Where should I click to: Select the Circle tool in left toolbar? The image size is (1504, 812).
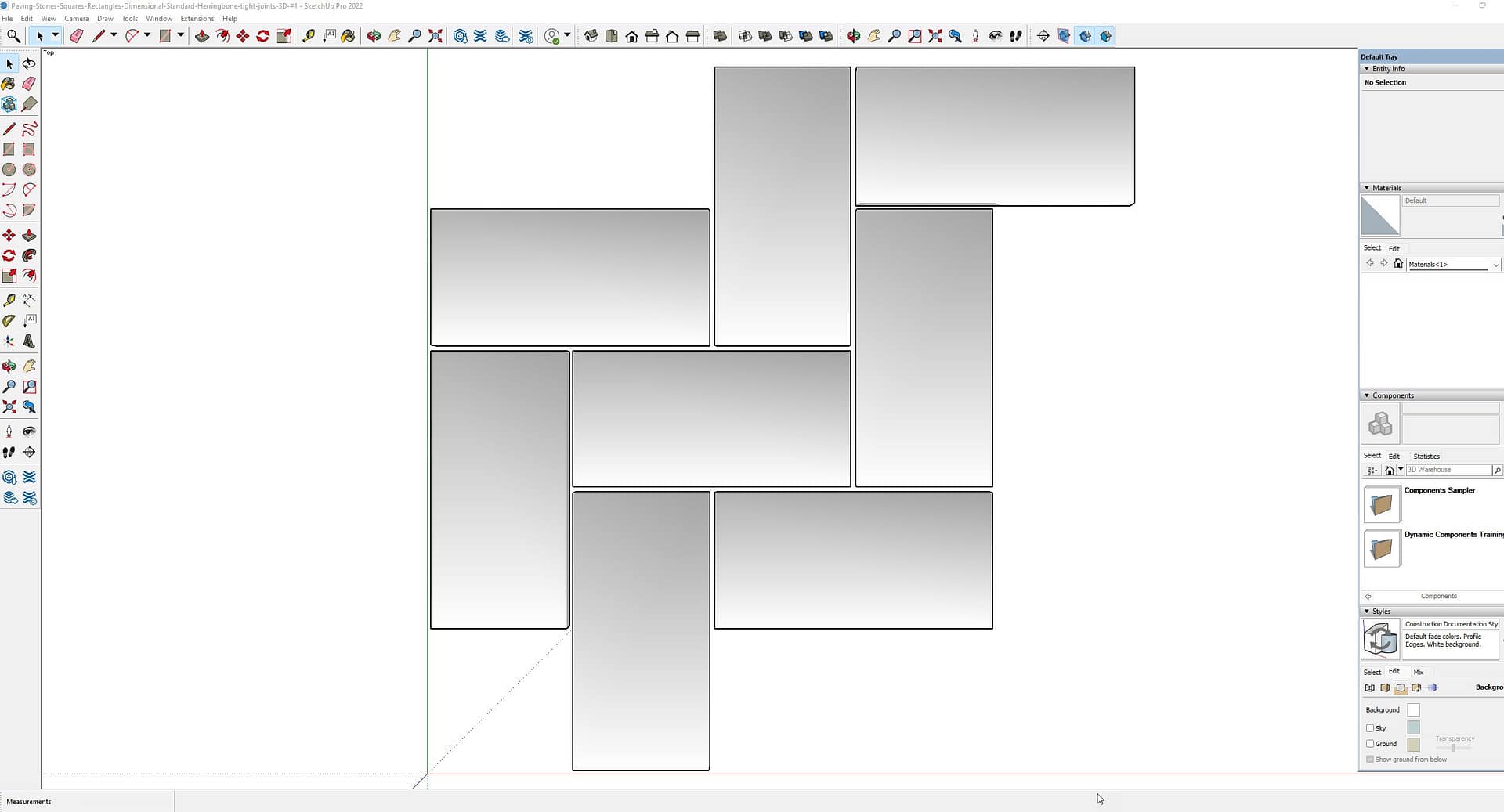coord(9,170)
